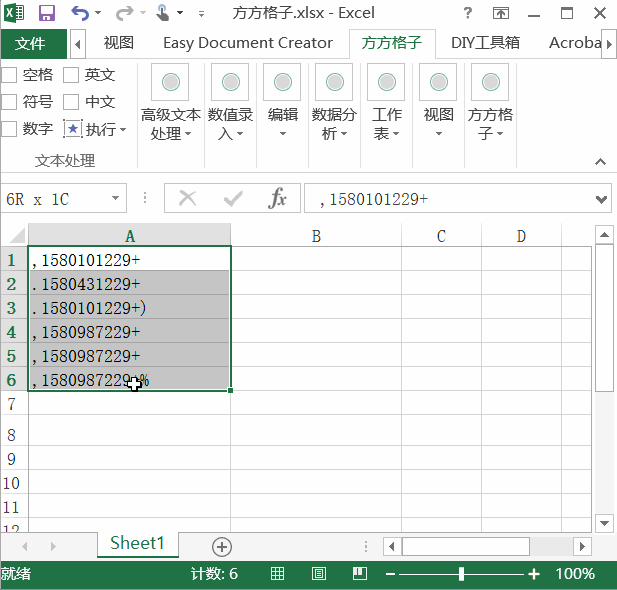Image resolution: width=617 pixels, height=590 pixels.
Task: Switch to Easy Document Creator tab
Action: [248, 43]
